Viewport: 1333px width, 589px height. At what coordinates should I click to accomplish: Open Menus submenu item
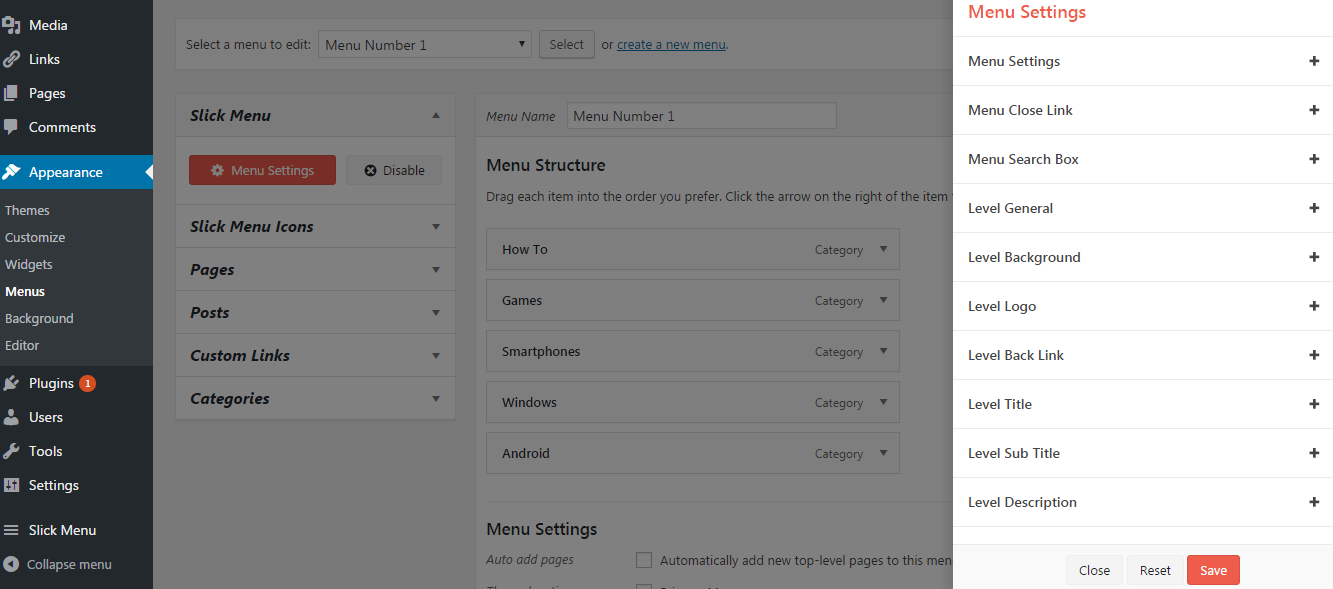click(25, 291)
